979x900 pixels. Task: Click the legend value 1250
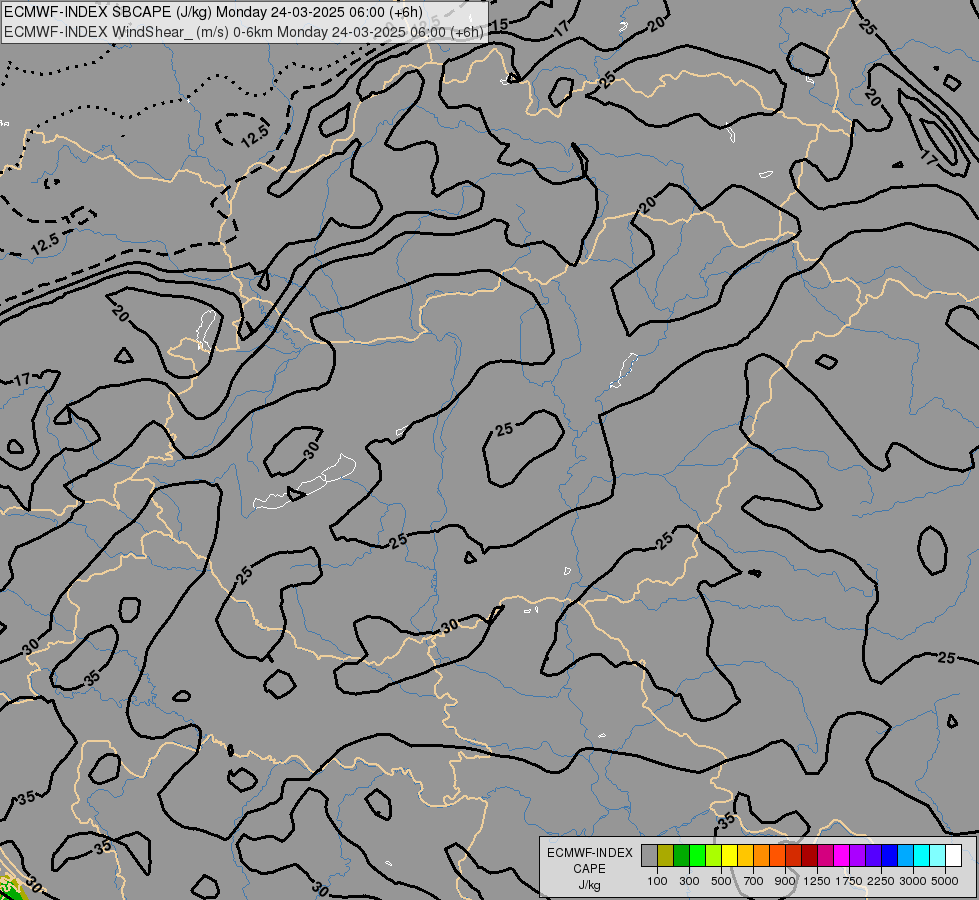click(817, 881)
